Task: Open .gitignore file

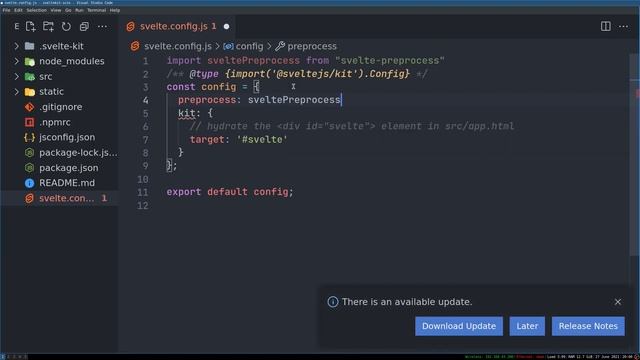Action: coord(61,107)
